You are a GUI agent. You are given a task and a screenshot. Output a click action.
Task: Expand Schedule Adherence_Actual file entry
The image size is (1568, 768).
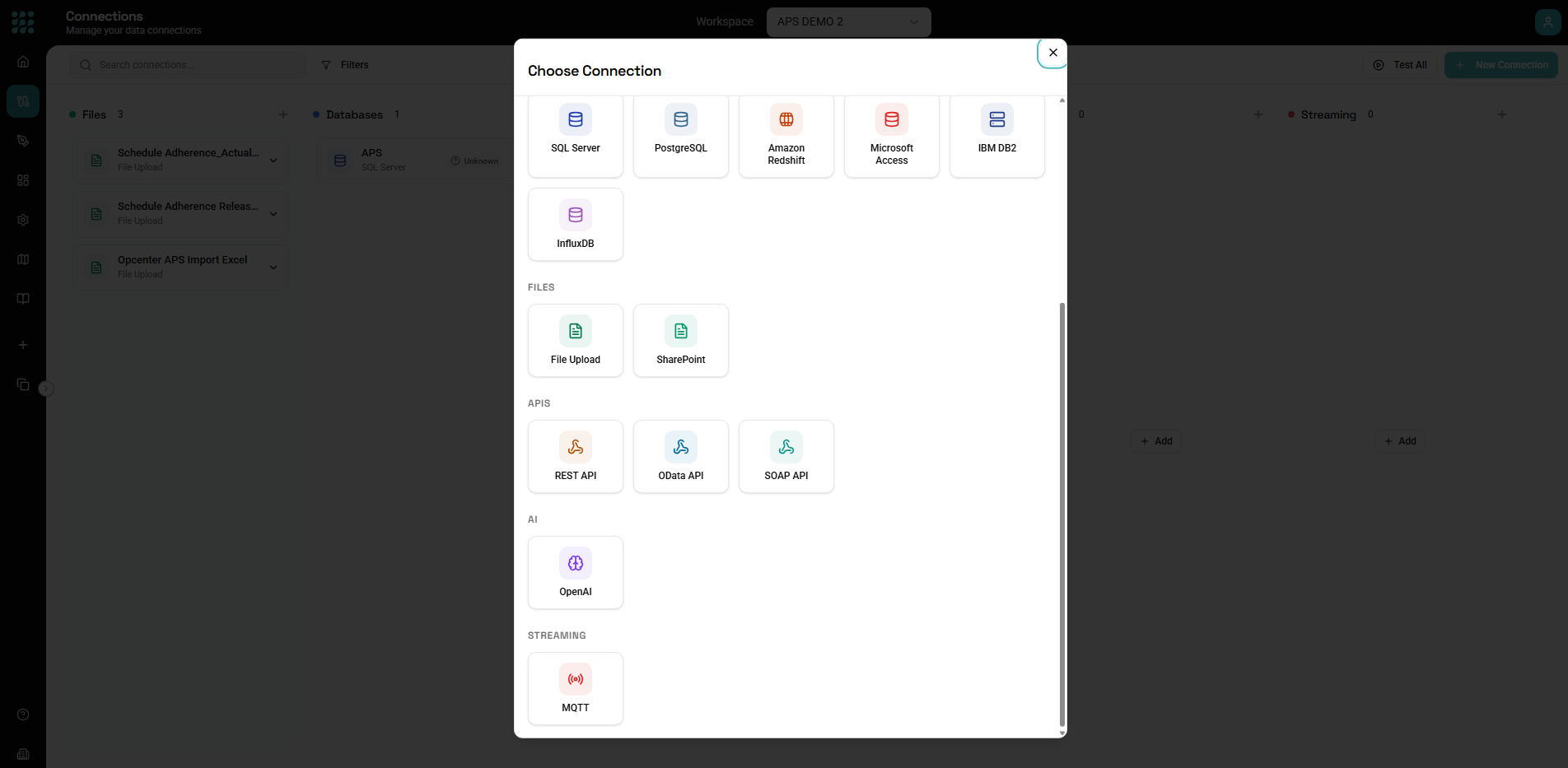pyautogui.click(x=273, y=161)
